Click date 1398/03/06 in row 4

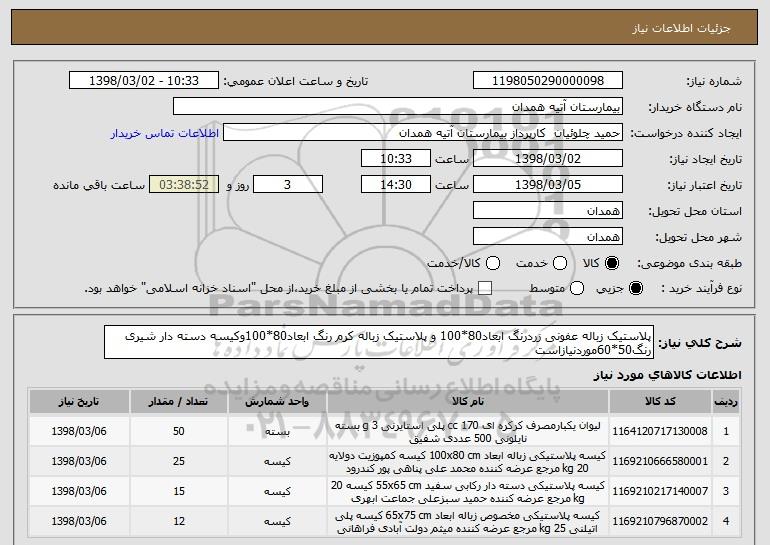coord(79,521)
